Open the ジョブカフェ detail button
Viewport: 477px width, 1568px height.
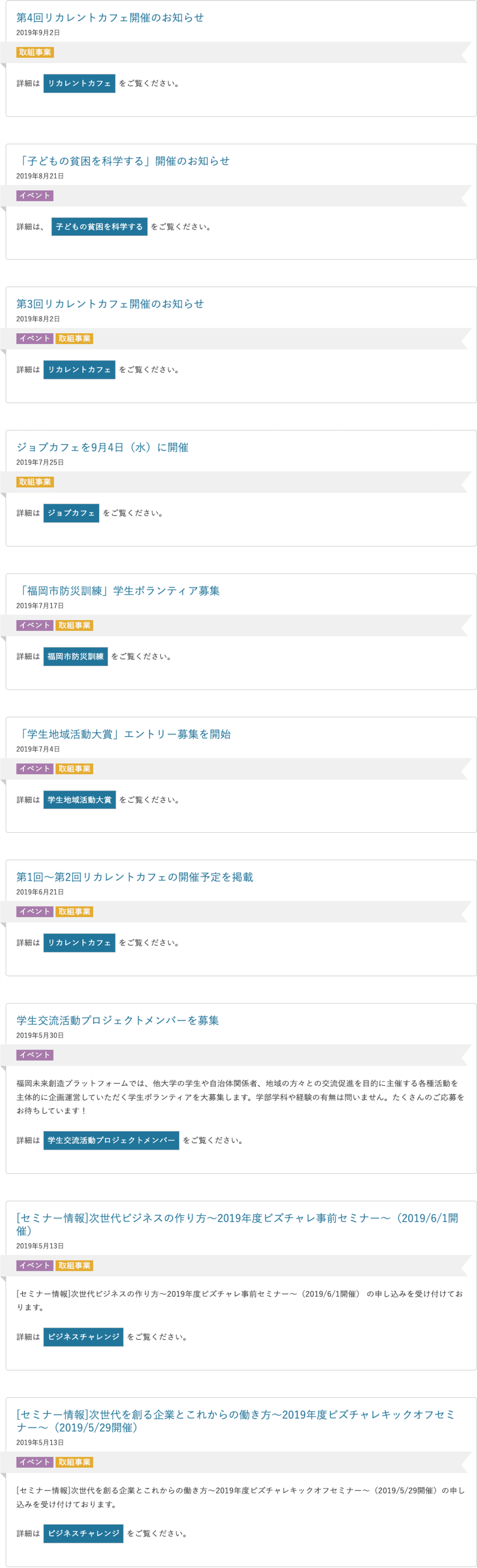pyautogui.click(x=72, y=513)
